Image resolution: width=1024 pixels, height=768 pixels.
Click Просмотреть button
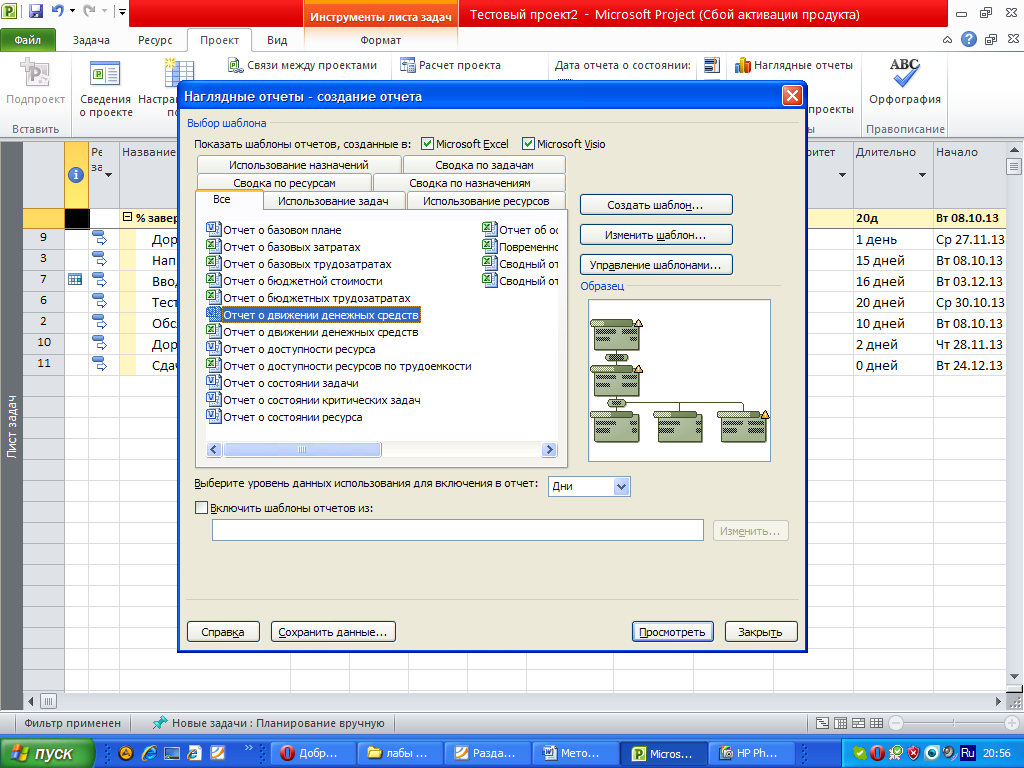click(672, 632)
